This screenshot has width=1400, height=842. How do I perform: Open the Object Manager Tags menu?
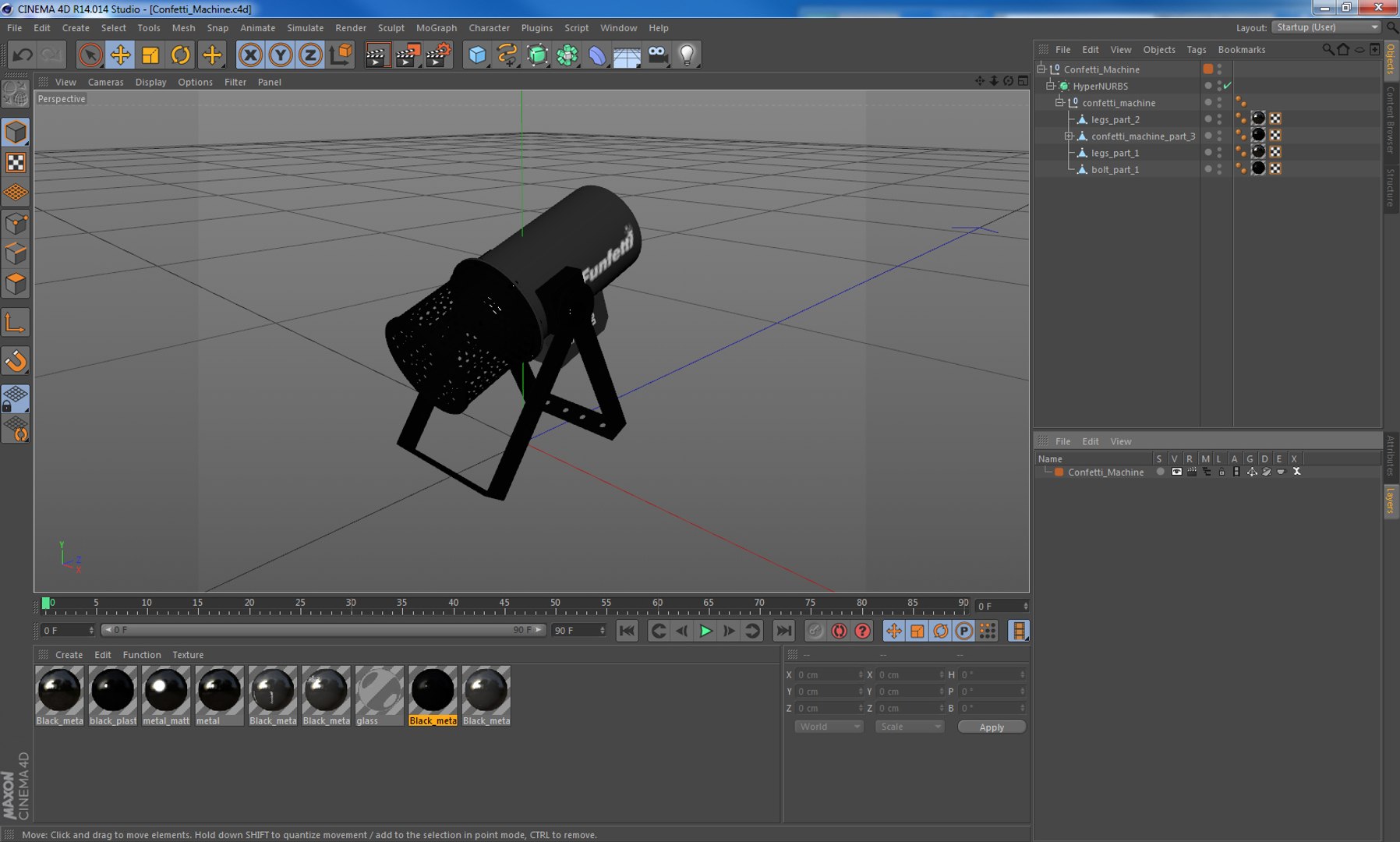pos(1197,49)
